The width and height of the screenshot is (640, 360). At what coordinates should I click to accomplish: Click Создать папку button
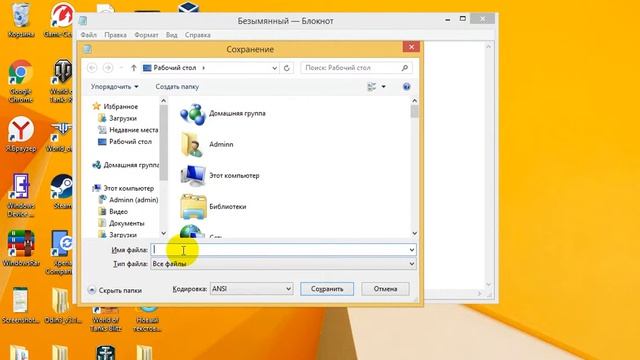(177, 87)
